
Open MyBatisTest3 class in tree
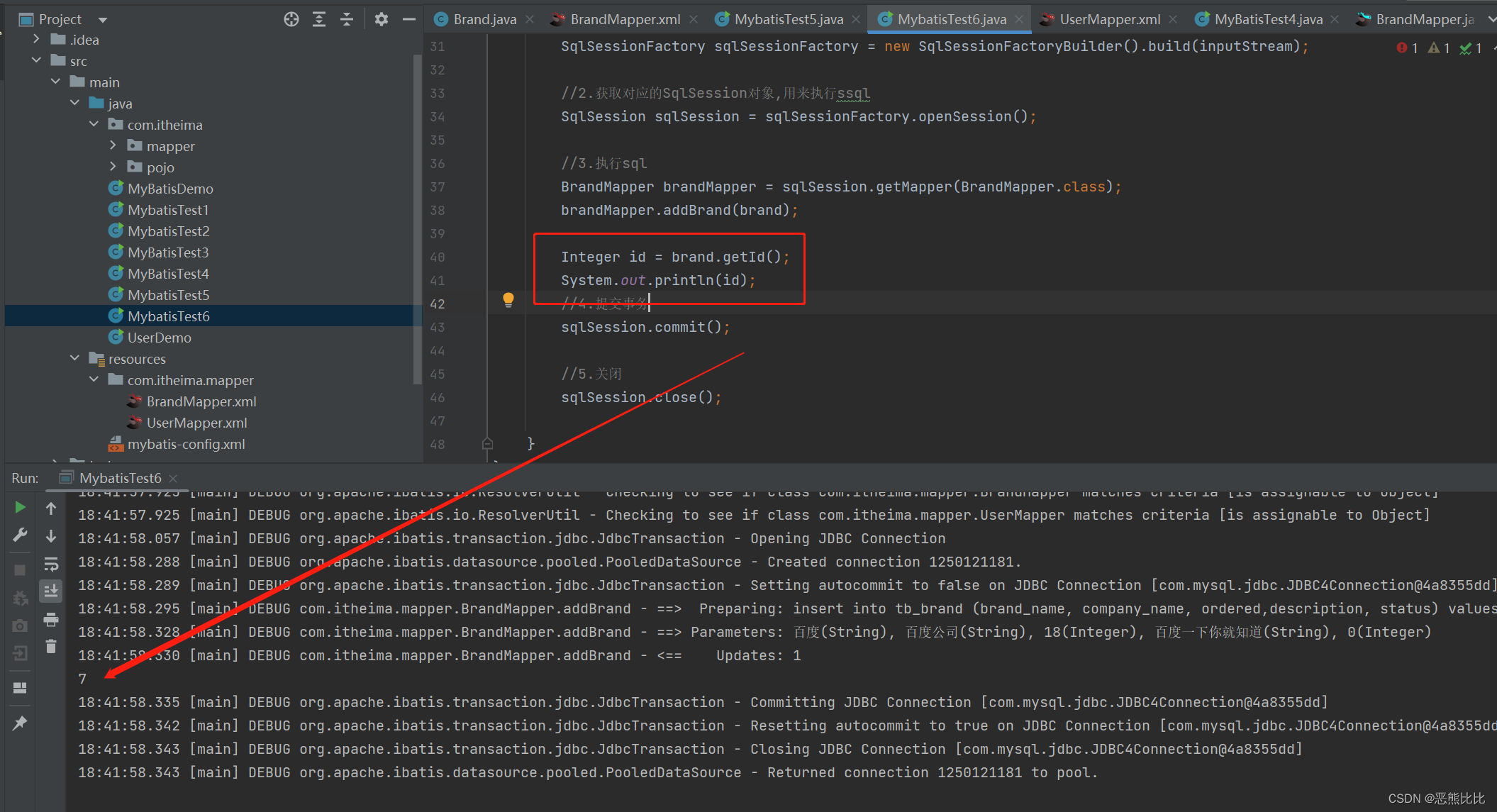[168, 252]
